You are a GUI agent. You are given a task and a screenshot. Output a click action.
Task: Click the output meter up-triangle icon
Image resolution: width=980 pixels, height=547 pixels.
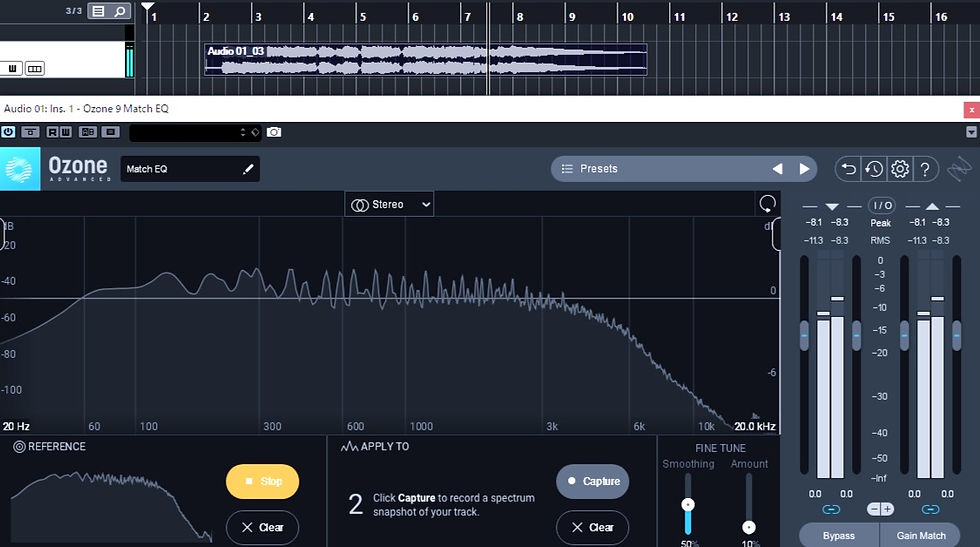pyautogui.click(x=932, y=206)
